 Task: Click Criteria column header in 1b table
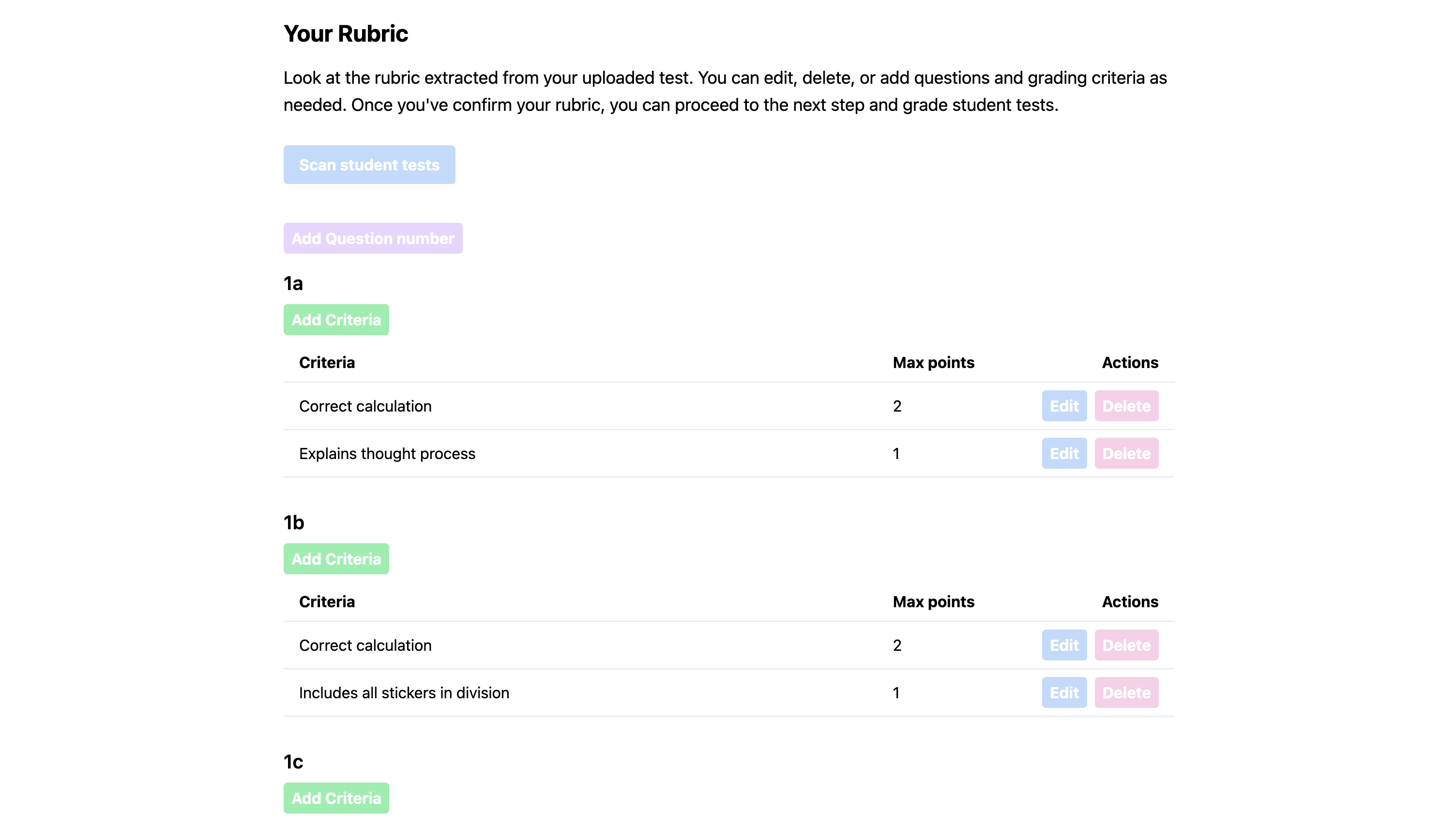click(x=327, y=602)
